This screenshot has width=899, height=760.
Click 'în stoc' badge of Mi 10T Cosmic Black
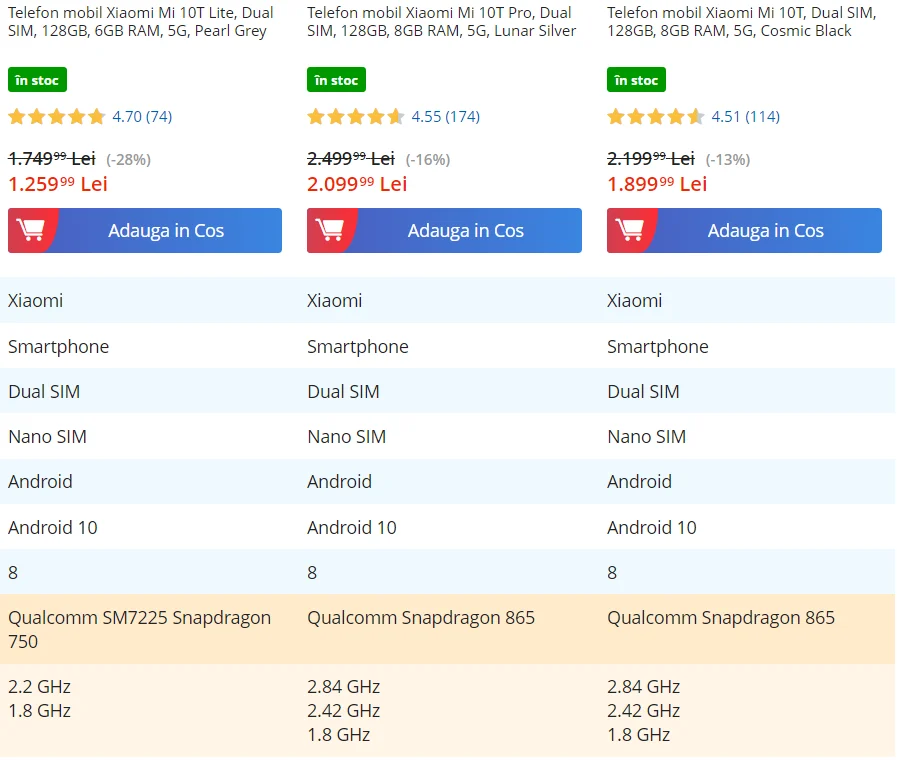[x=636, y=80]
